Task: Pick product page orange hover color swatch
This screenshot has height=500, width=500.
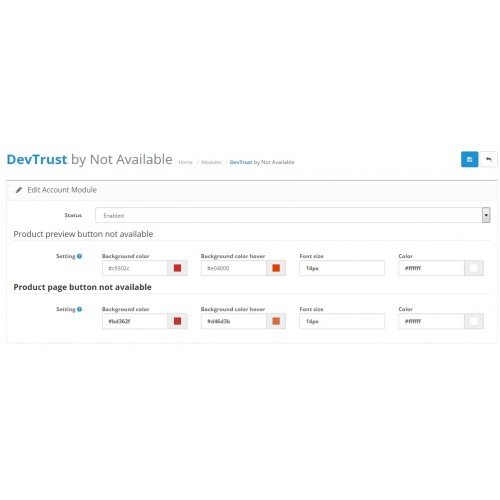Action: pos(276,321)
